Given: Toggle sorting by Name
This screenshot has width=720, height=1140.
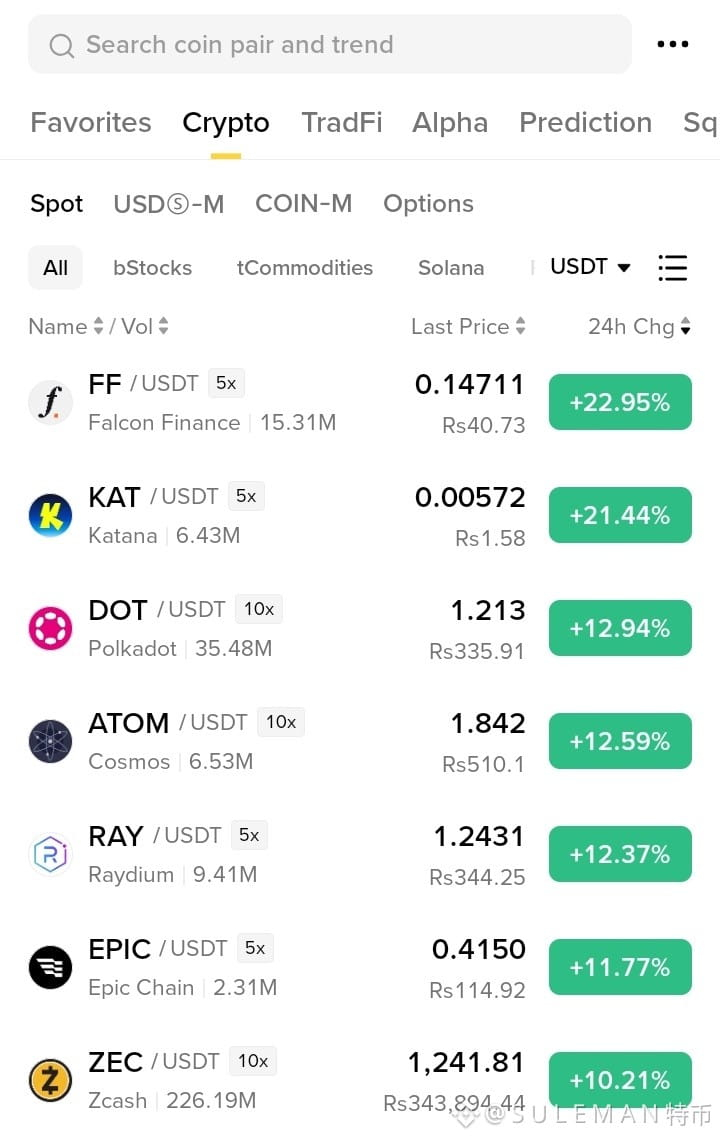Looking at the screenshot, I should (x=65, y=326).
